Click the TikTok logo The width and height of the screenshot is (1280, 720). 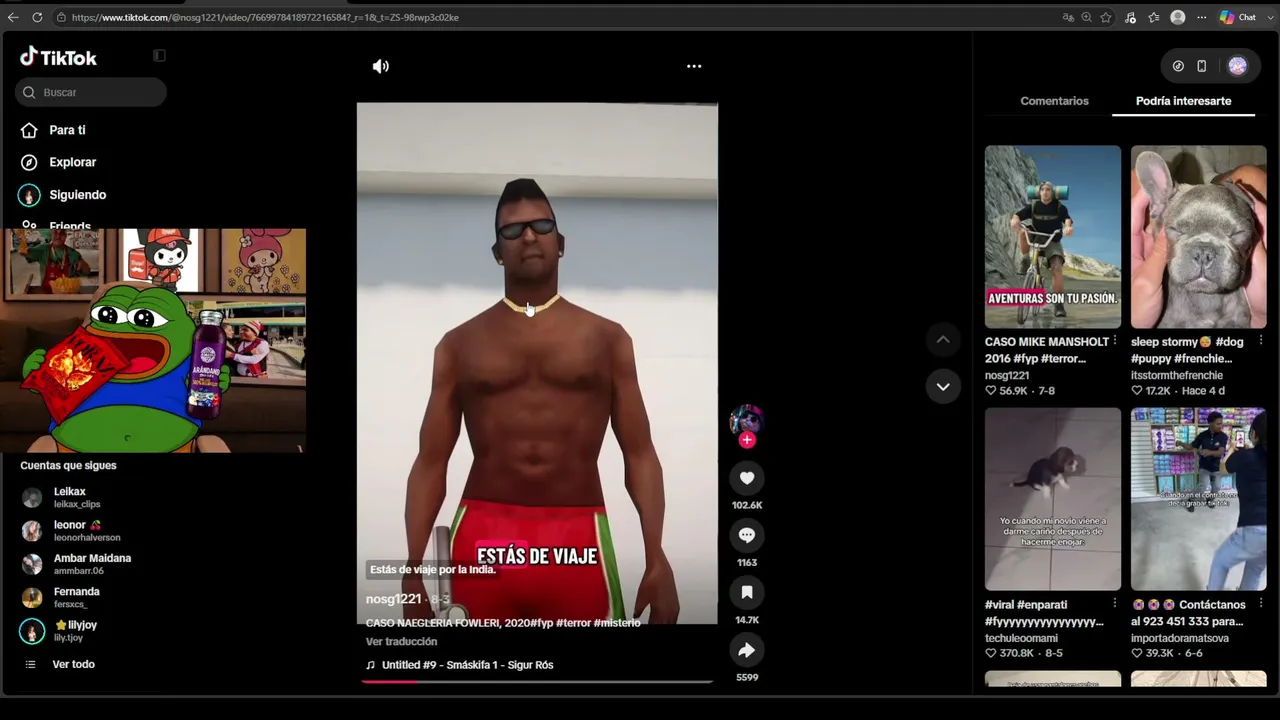coord(58,57)
